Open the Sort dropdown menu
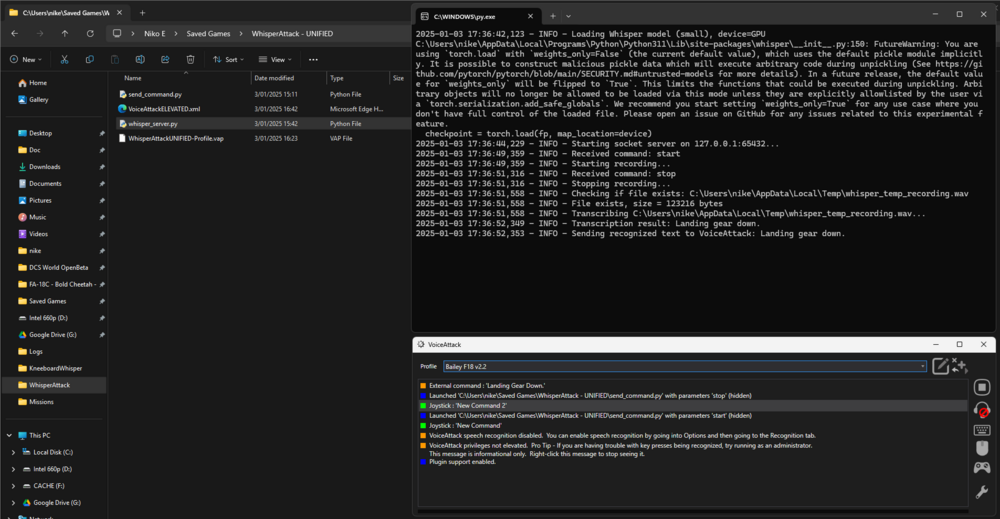1000x519 pixels. [x=229, y=59]
